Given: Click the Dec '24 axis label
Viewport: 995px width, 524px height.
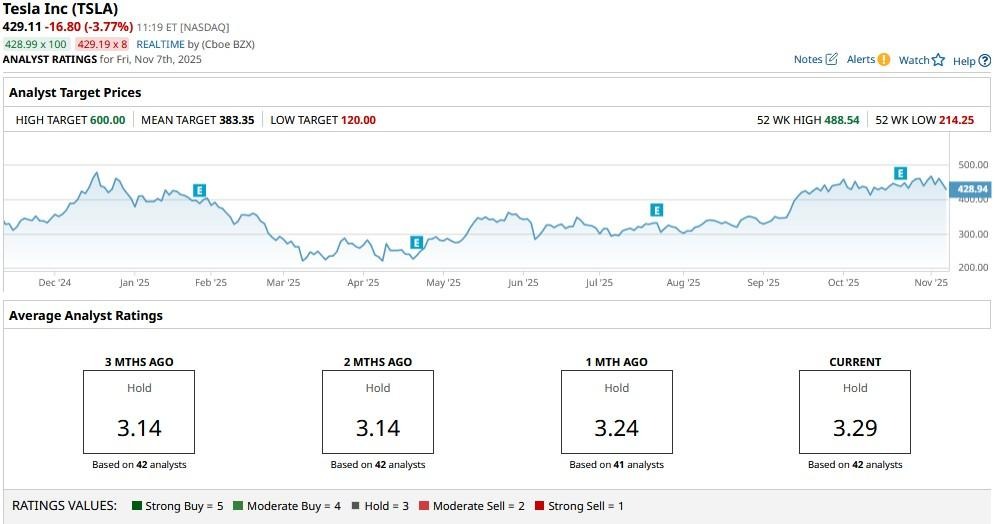Looking at the screenshot, I should pyautogui.click(x=55, y=283).
